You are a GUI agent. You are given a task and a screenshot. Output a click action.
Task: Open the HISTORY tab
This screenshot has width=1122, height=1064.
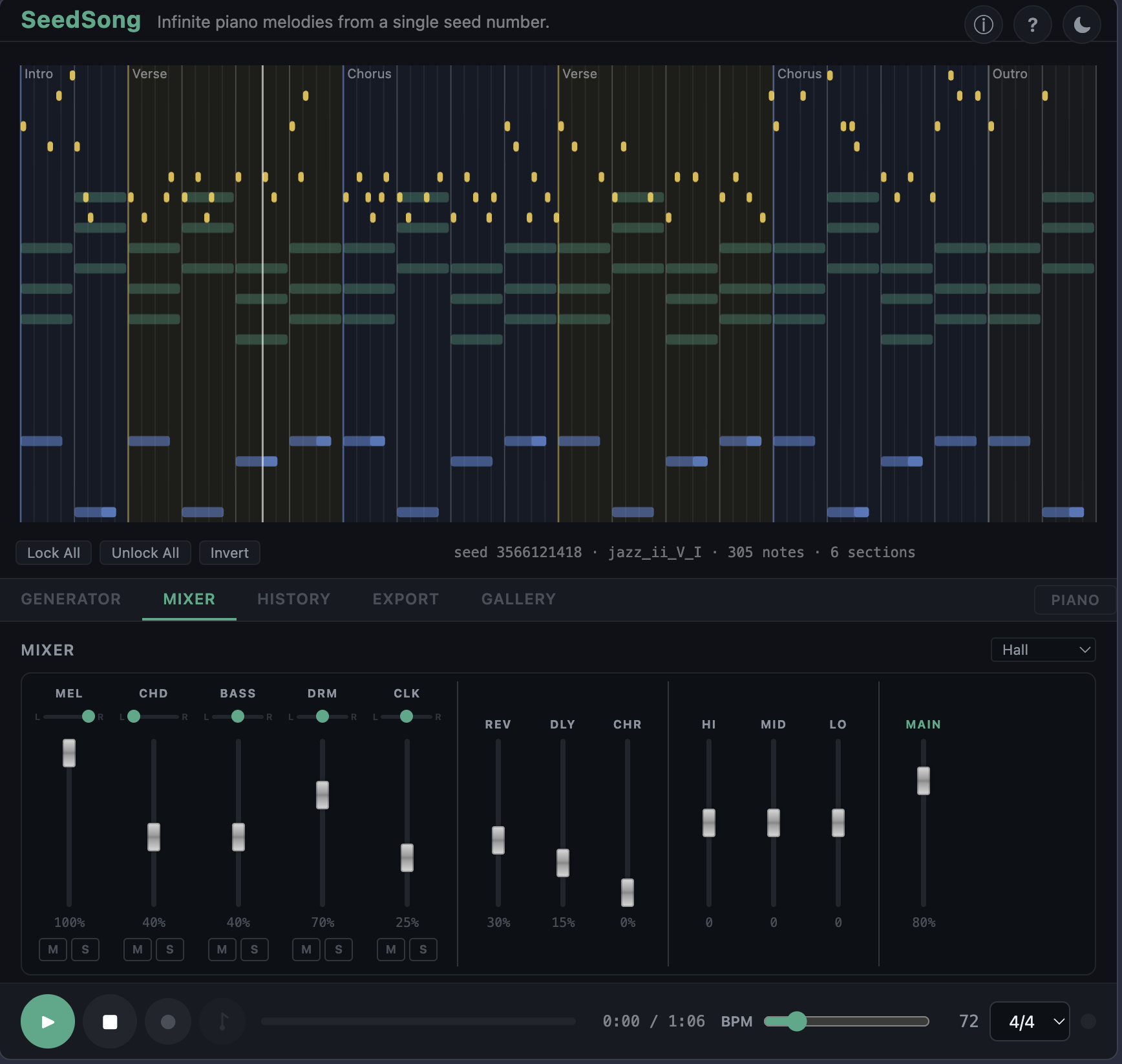tap(294, 599)
